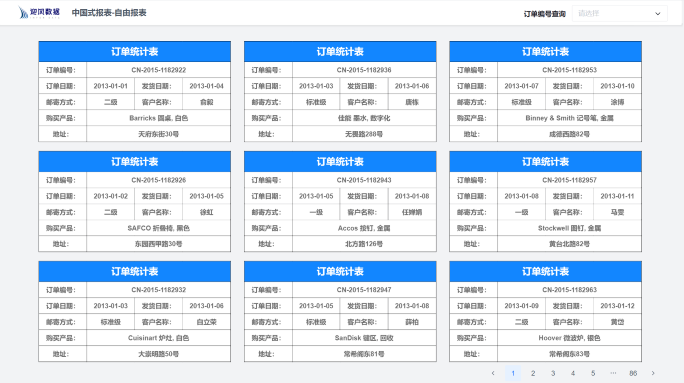Viewport: 684px width, 383px height.
Task: Go to page 4
Action: pyautogui.click(x=573, y=373)
